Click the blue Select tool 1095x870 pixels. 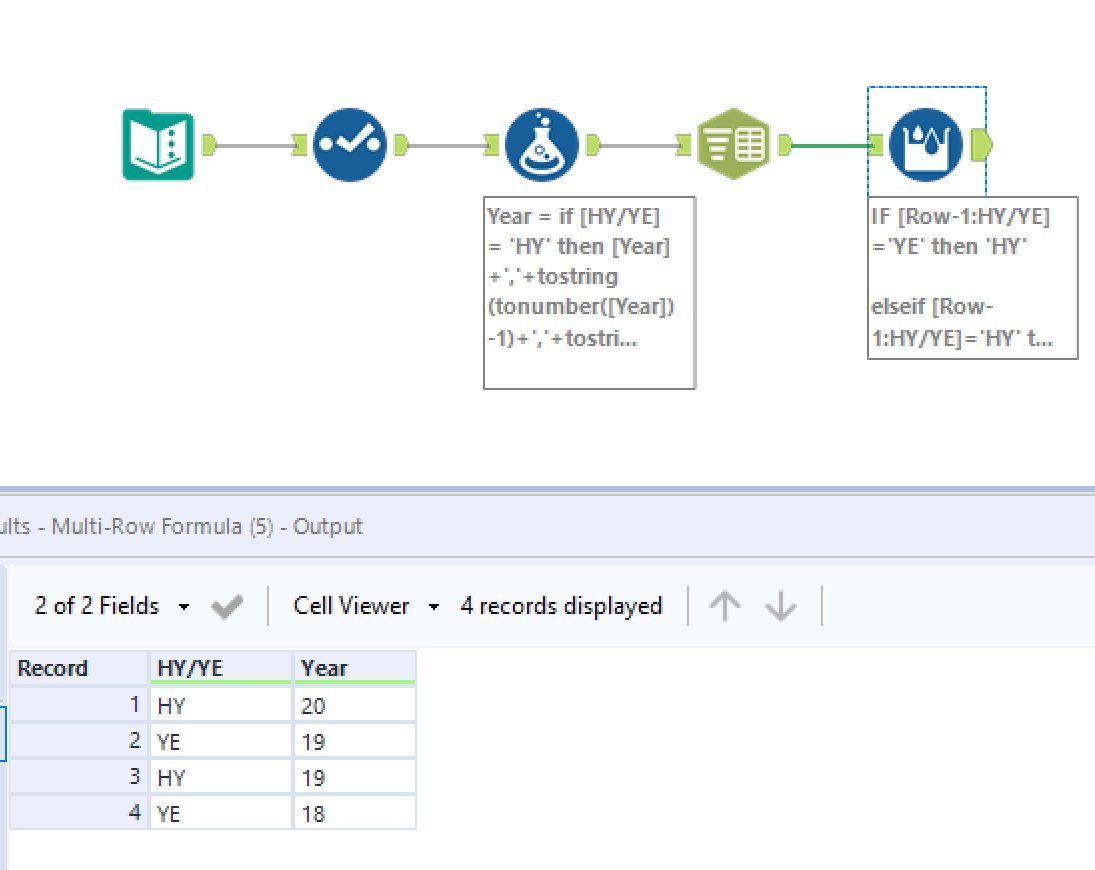click(x=349, y=144)
